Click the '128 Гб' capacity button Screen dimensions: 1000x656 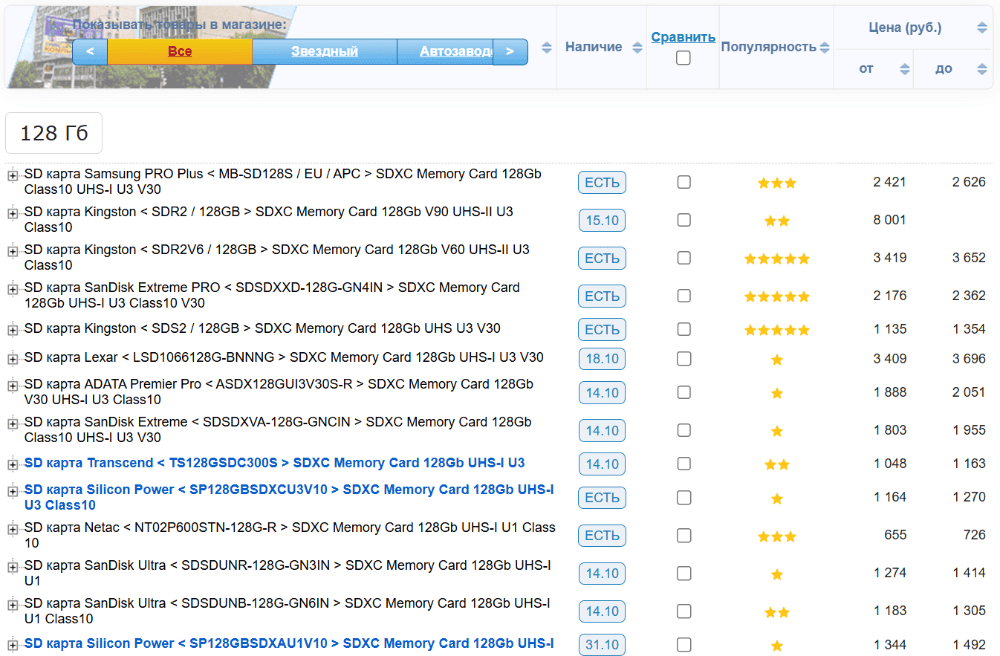pos(54,134)
